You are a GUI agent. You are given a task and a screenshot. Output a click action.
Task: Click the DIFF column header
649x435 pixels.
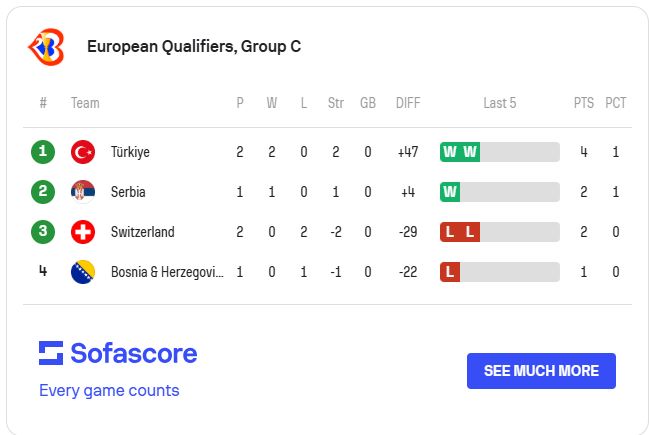click(x=408, y=103)
